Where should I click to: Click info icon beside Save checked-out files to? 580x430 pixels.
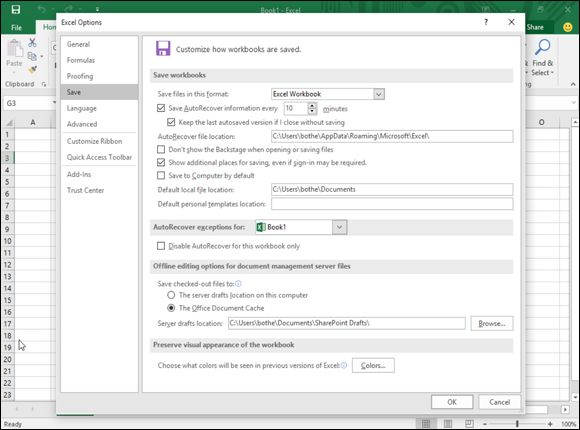click(238, 284)
